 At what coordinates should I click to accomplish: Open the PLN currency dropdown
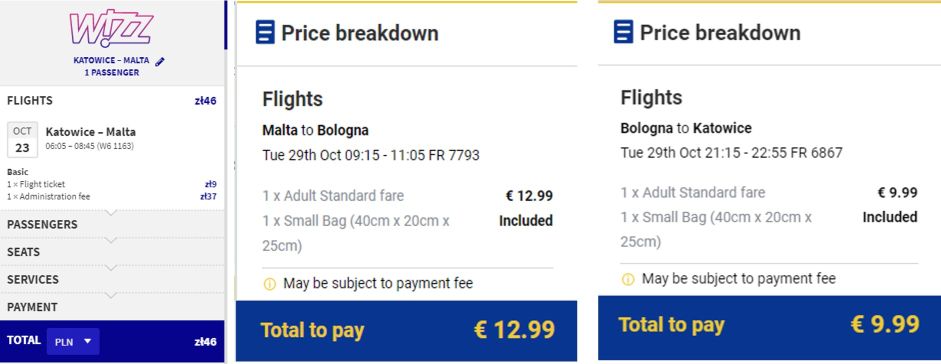click(73, 341)
